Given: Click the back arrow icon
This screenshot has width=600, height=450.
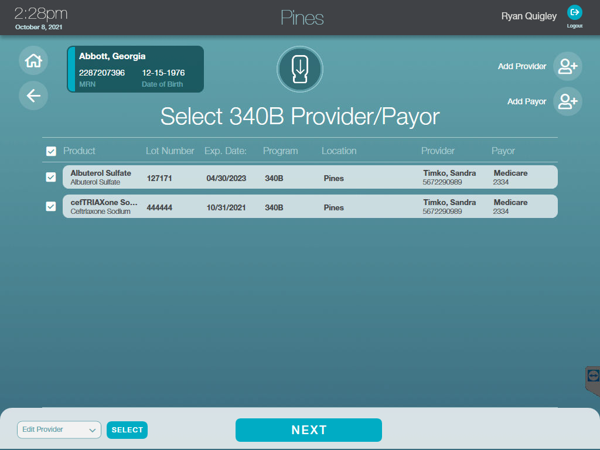Looking at the screenshot, I should 33,96.
